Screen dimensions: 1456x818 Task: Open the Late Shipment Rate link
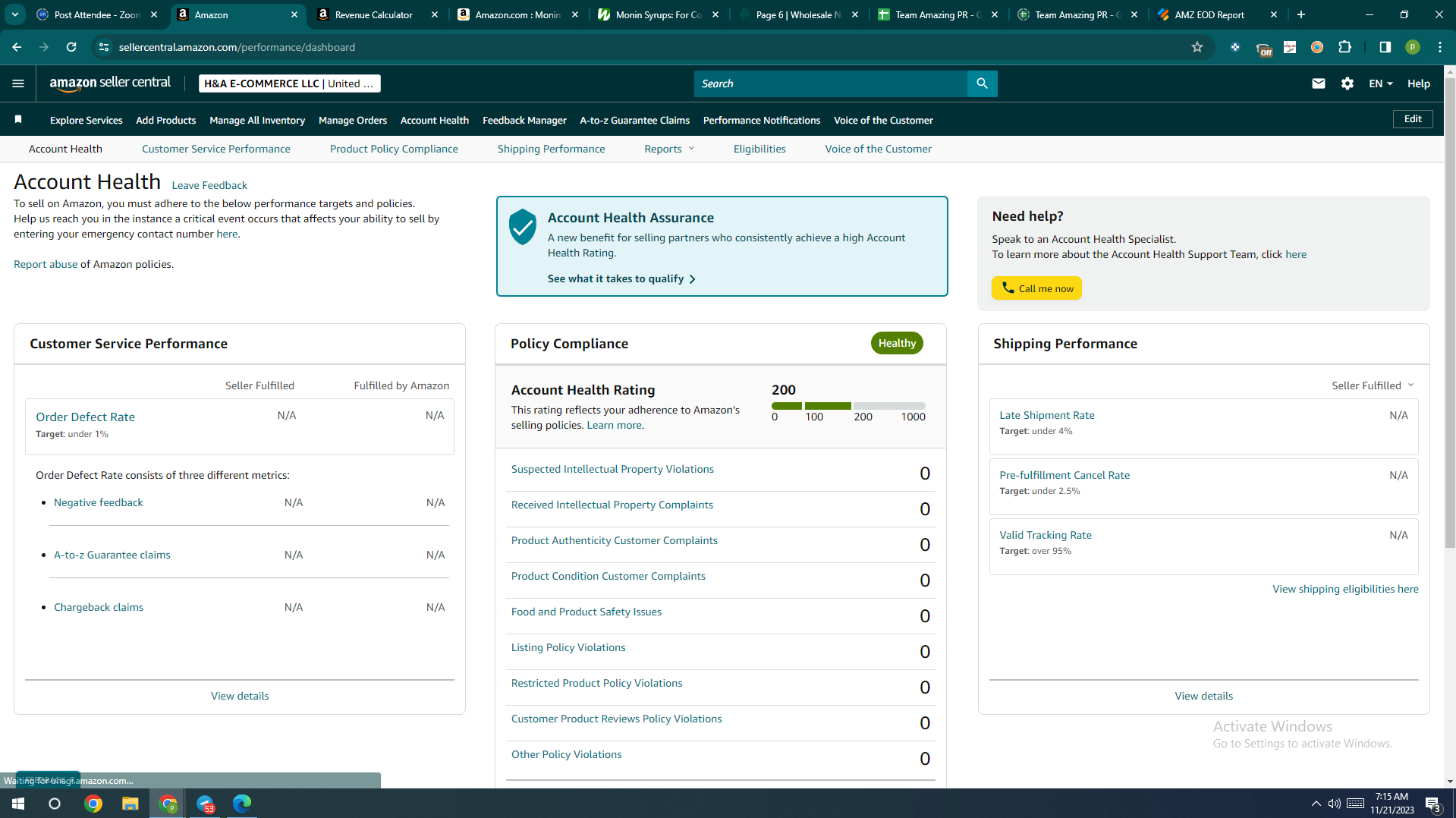coord(1047,415)
